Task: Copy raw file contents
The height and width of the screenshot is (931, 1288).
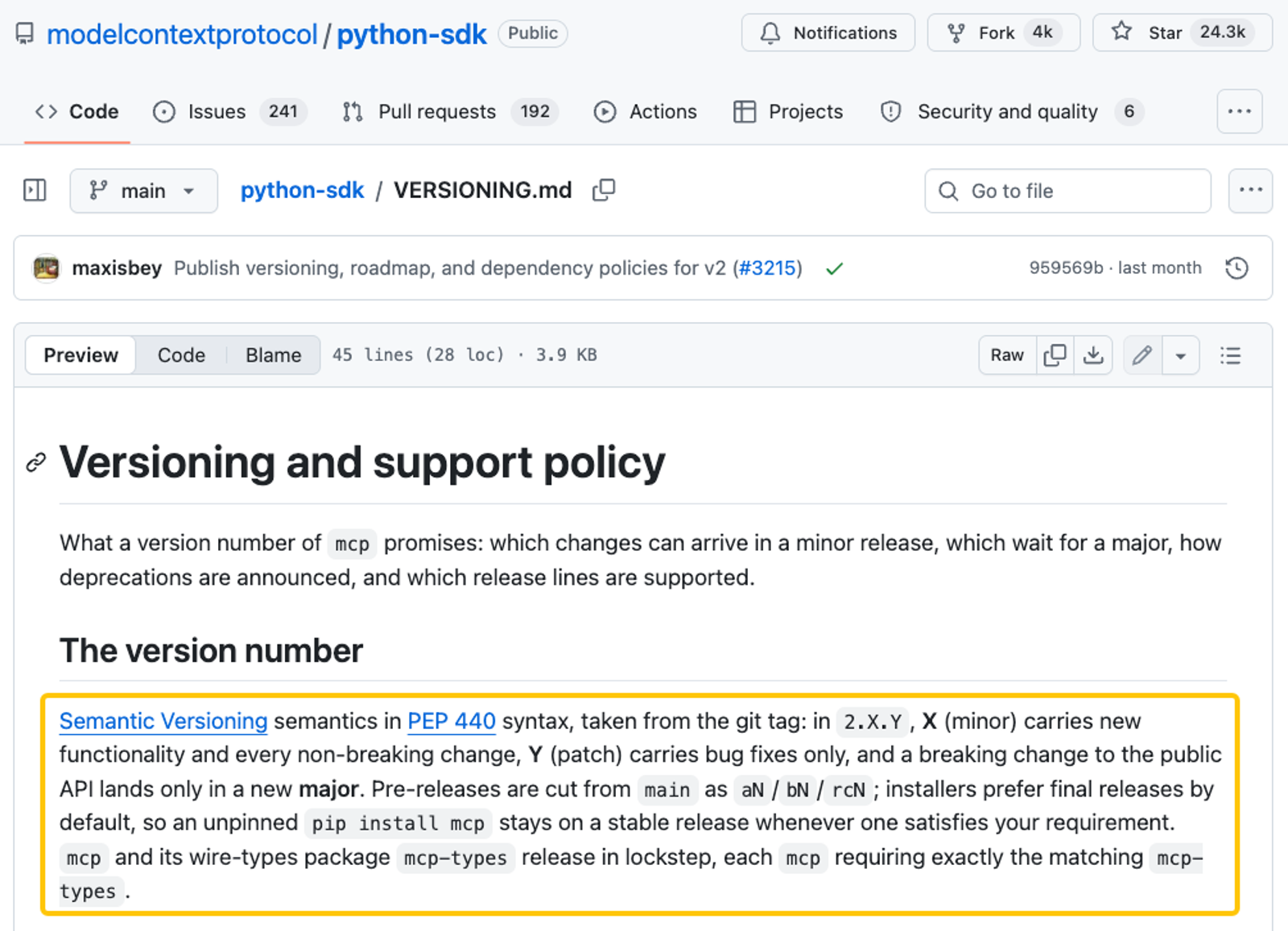Action: (1055, 355)
